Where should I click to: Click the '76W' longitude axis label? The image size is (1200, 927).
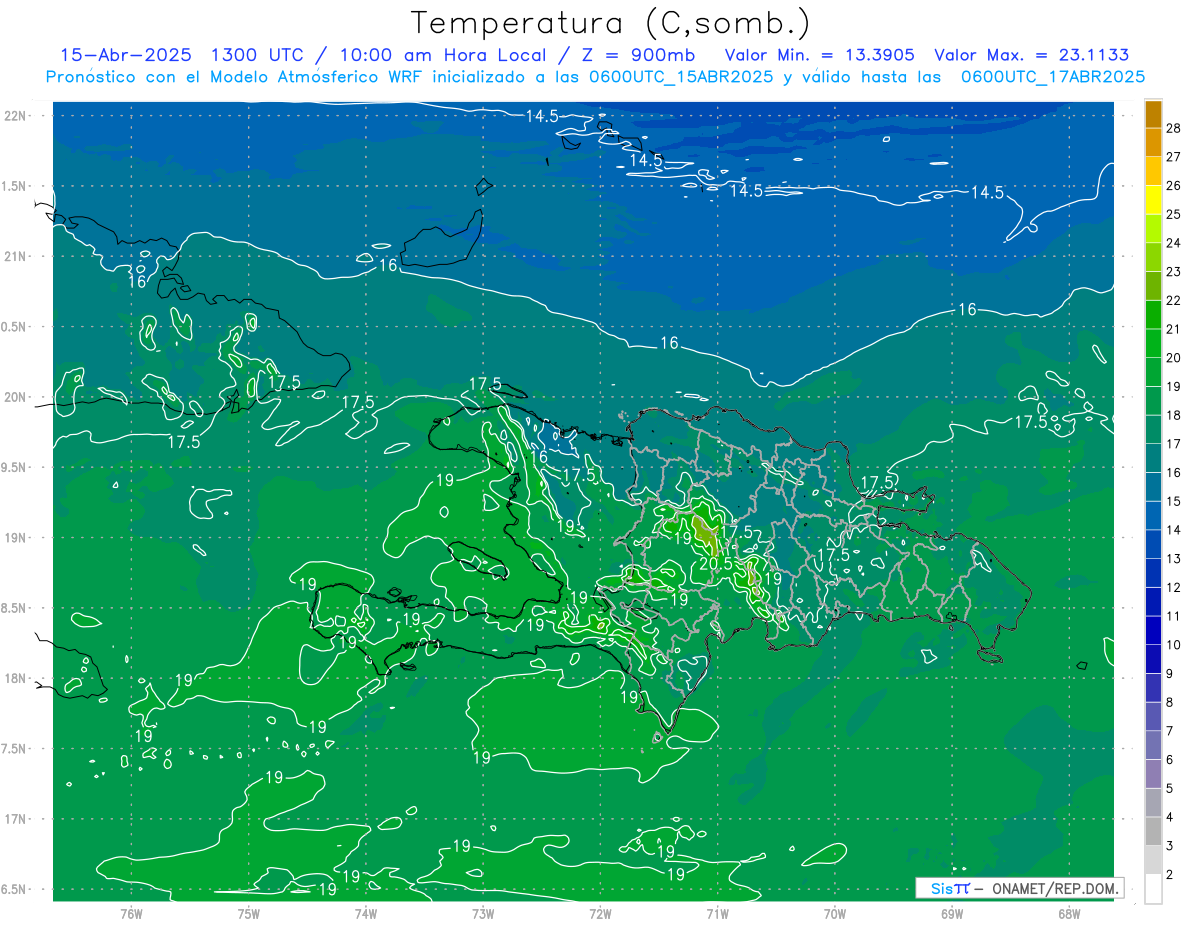(x=131, y=913)
